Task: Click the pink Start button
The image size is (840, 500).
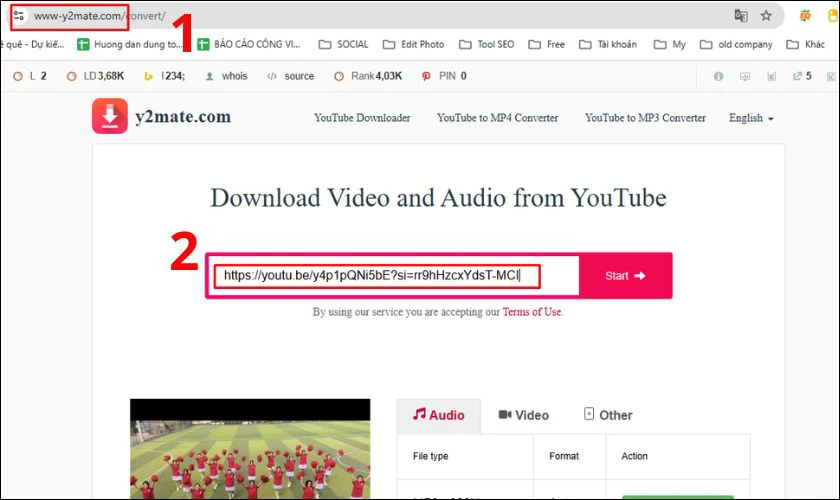Action: pos(625,275)
